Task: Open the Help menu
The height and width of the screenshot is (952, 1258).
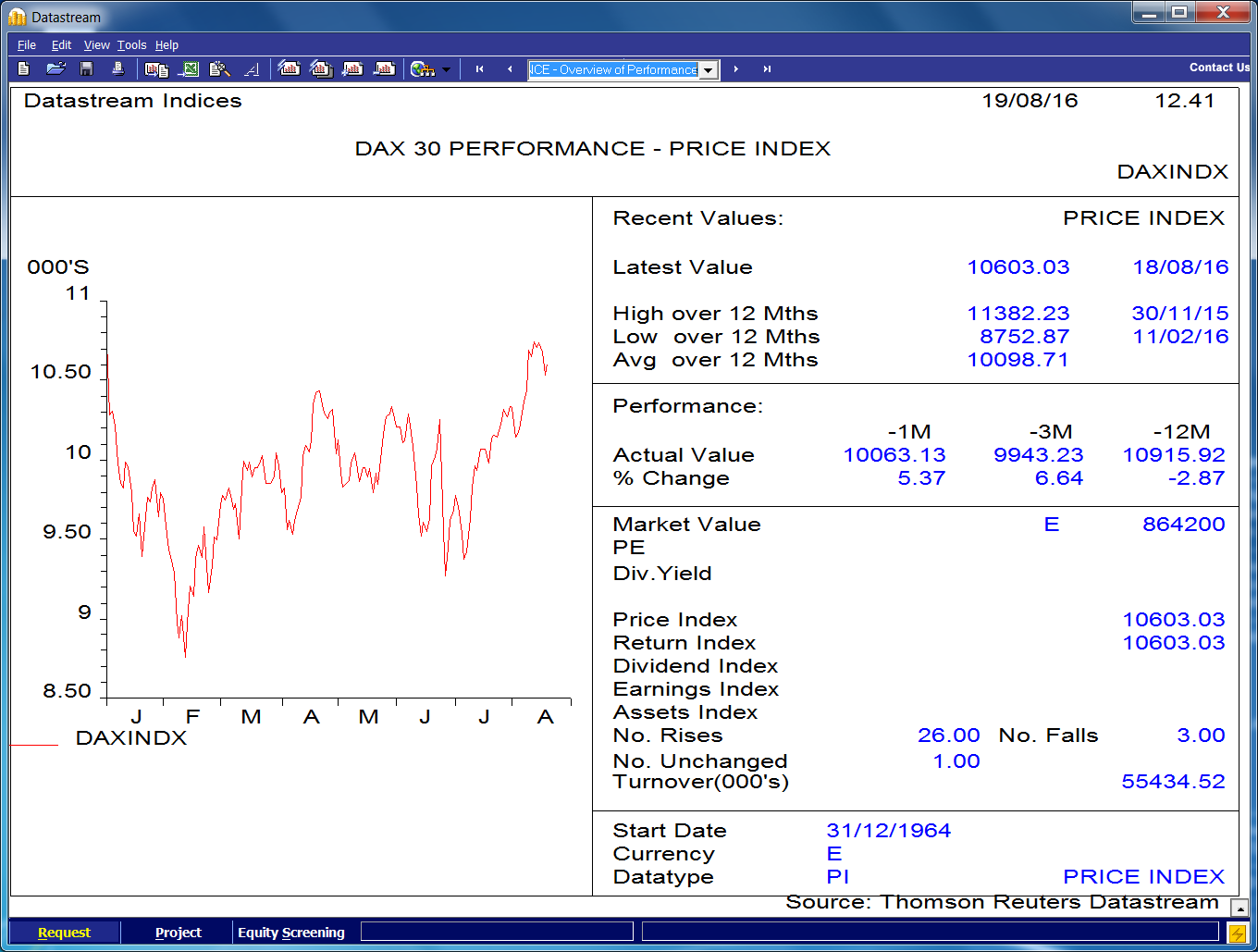Action: tap(166, 44)
